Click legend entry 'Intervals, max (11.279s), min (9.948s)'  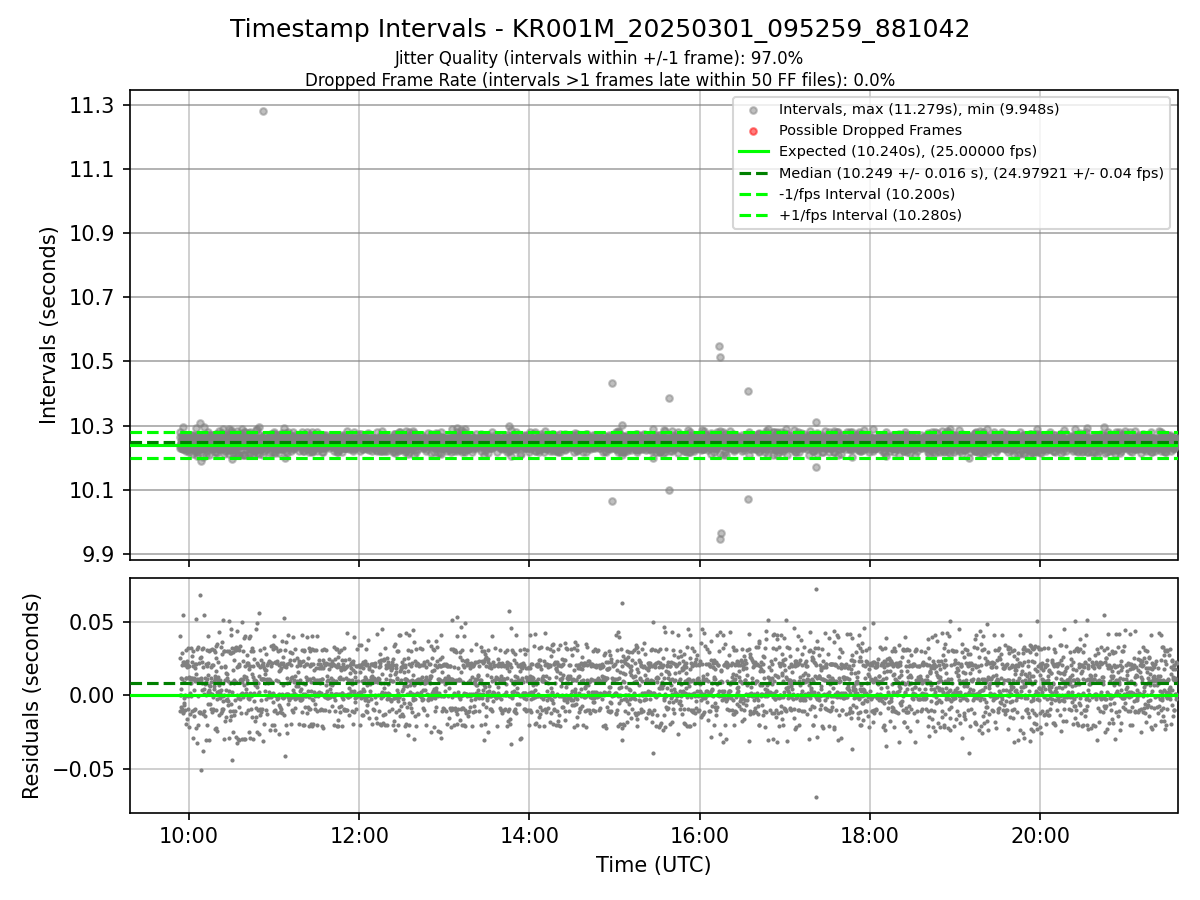tap(919, 109)
